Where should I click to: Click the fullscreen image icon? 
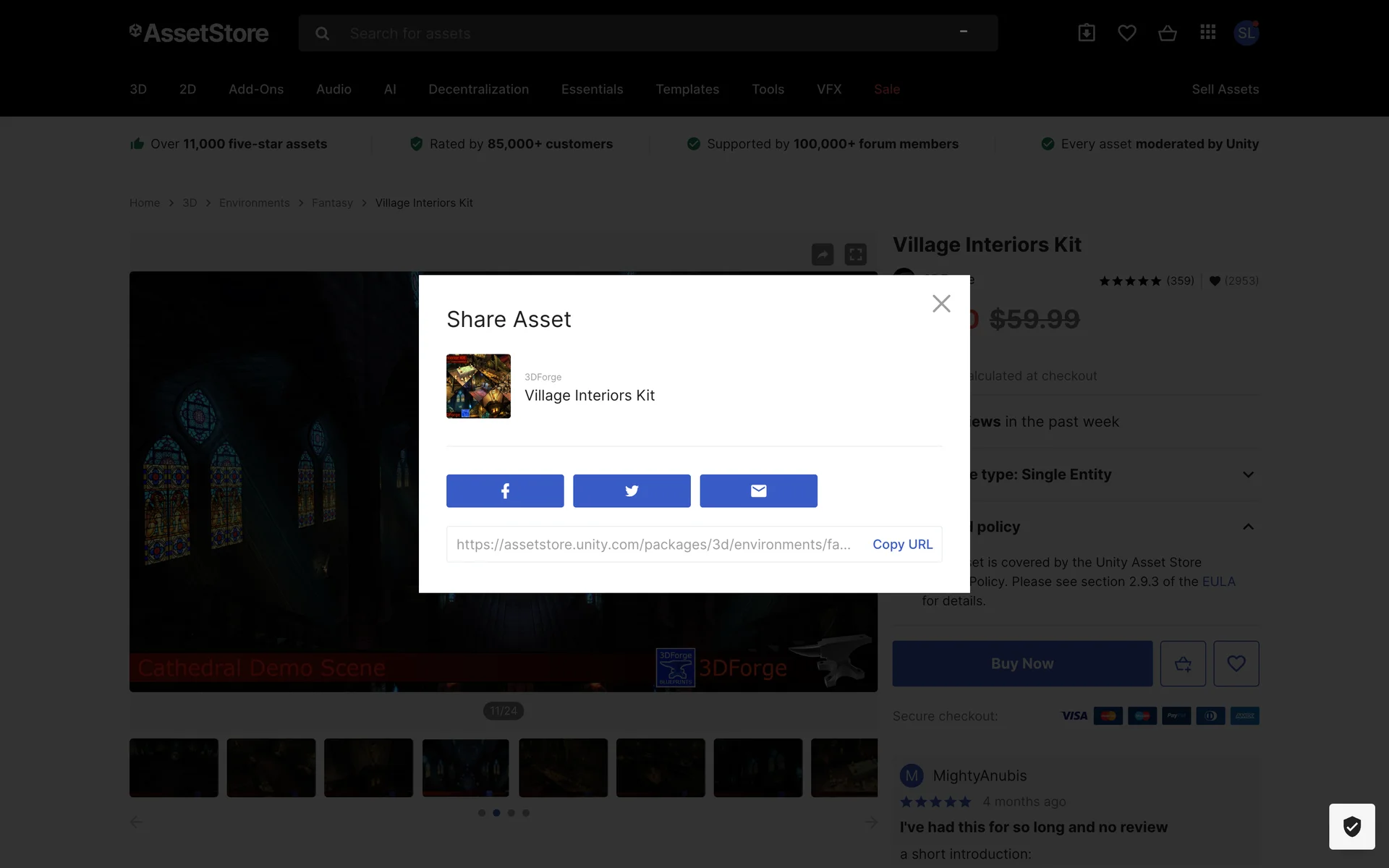pyautogui.click(x=855, y=255)
